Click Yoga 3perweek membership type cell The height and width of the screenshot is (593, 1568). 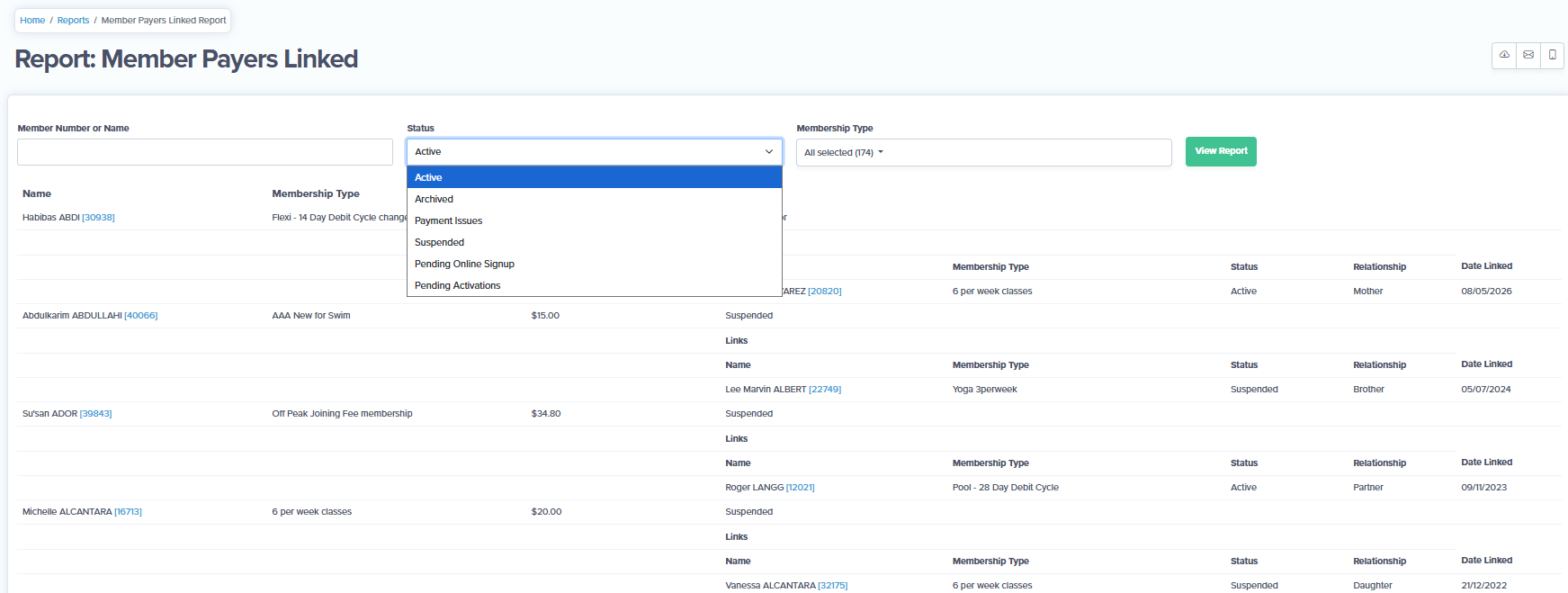point(985,390)
